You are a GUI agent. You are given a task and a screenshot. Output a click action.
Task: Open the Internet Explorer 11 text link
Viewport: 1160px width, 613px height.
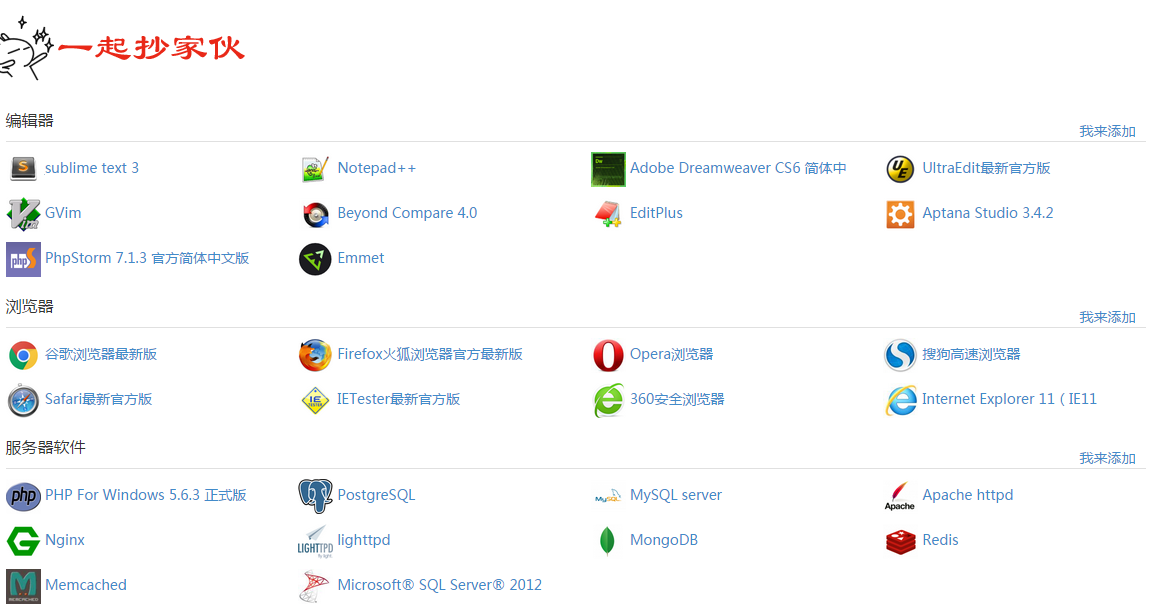click(x=1009, y=399)
